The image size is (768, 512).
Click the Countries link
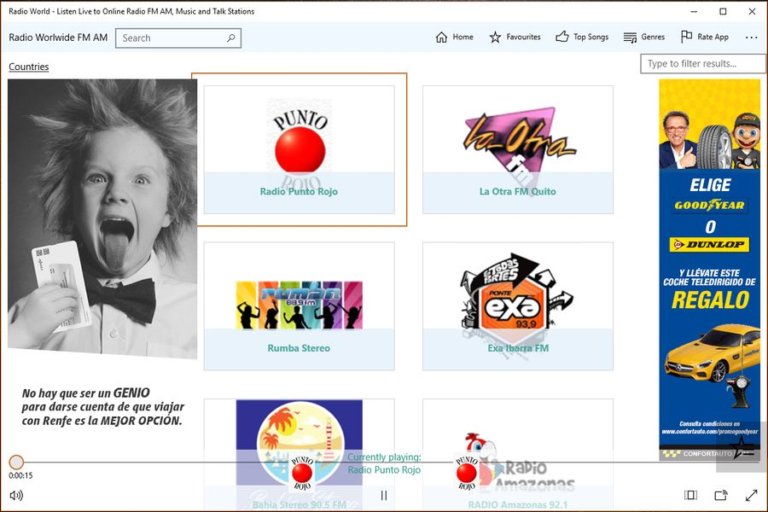(x=28, y=67)
